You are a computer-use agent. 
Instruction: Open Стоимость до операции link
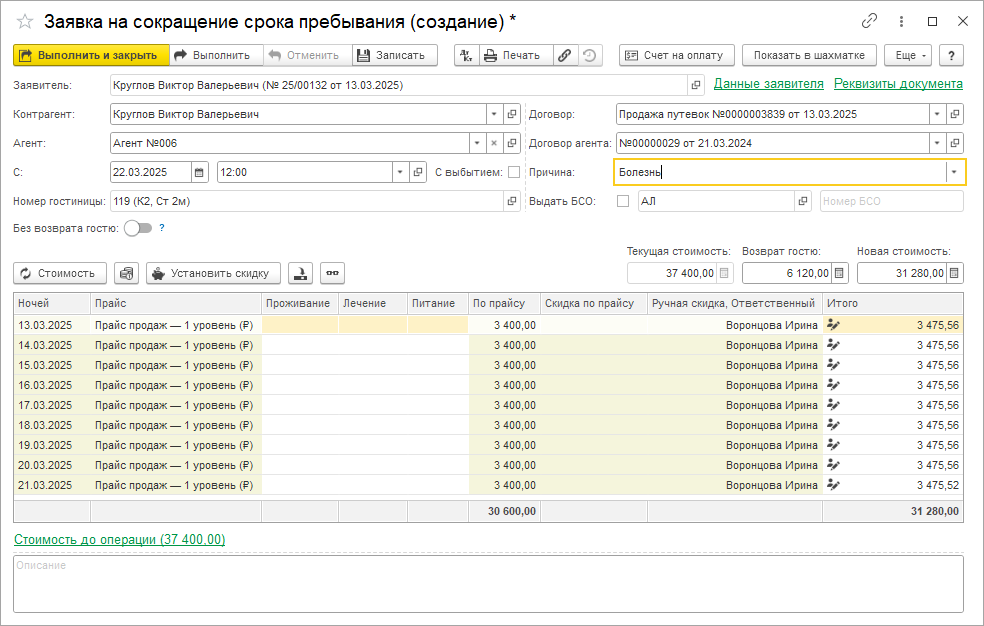pos(119,539)
